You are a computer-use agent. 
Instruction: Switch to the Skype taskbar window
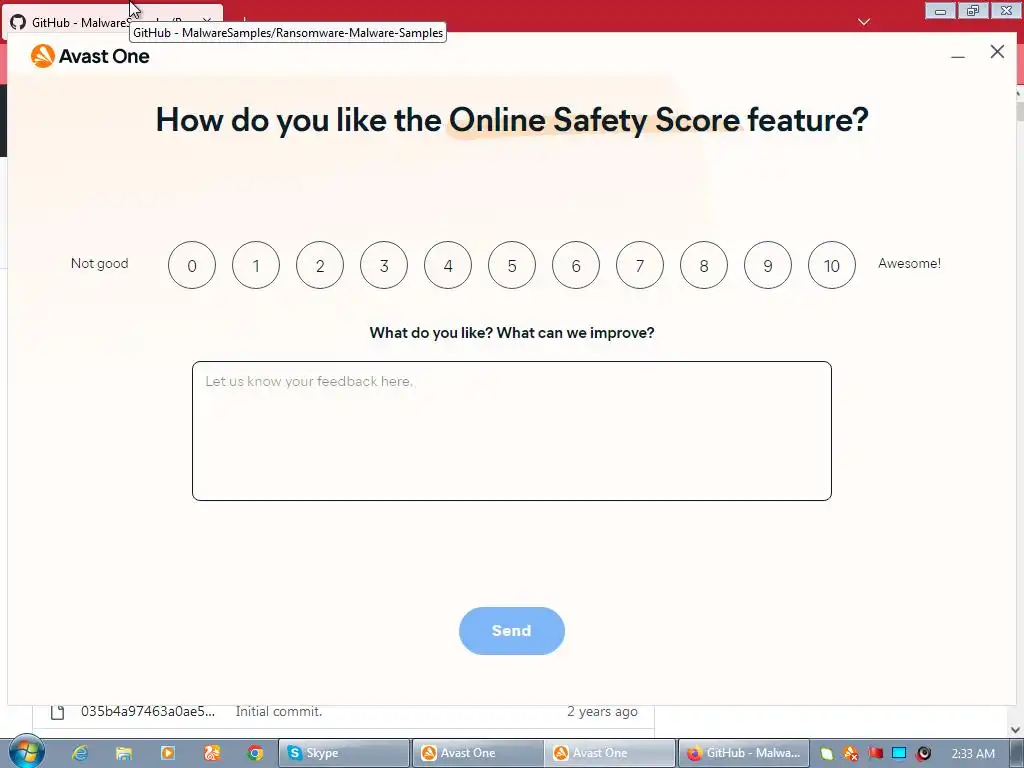click(344, 753)
